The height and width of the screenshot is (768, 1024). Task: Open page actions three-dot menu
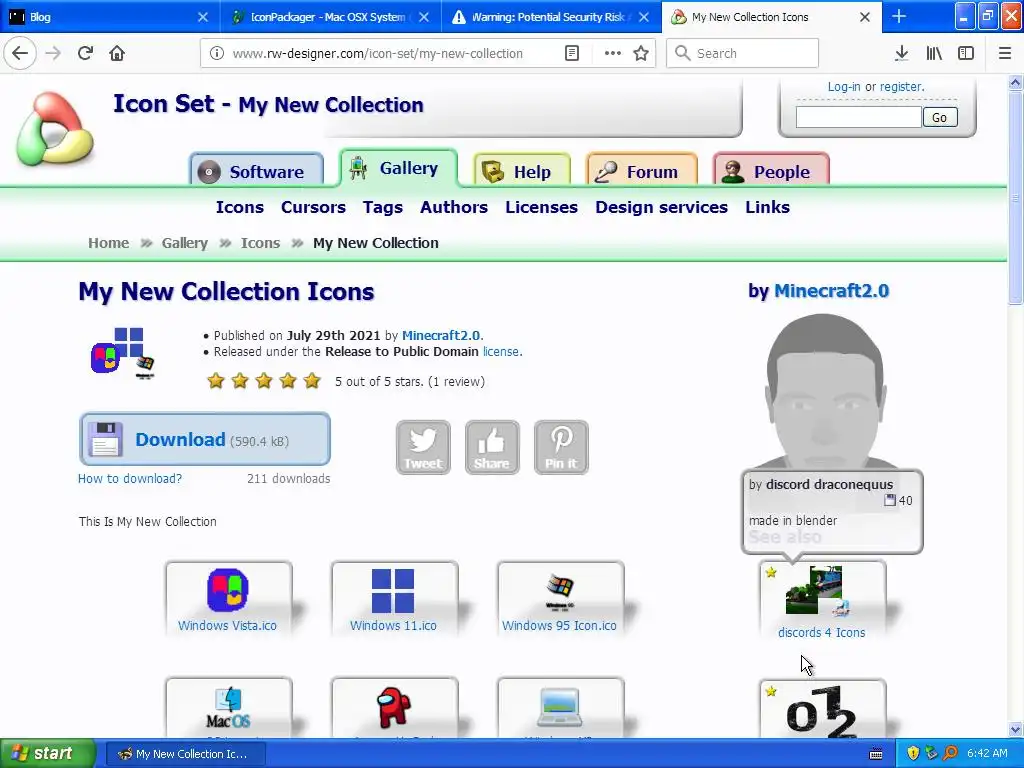613,53
